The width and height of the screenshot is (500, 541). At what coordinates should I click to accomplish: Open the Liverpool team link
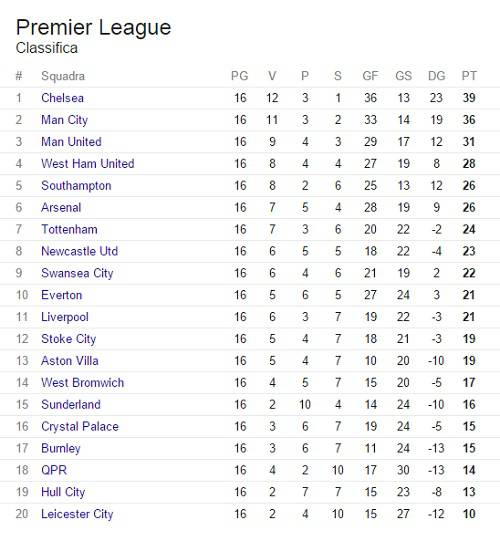65,317
